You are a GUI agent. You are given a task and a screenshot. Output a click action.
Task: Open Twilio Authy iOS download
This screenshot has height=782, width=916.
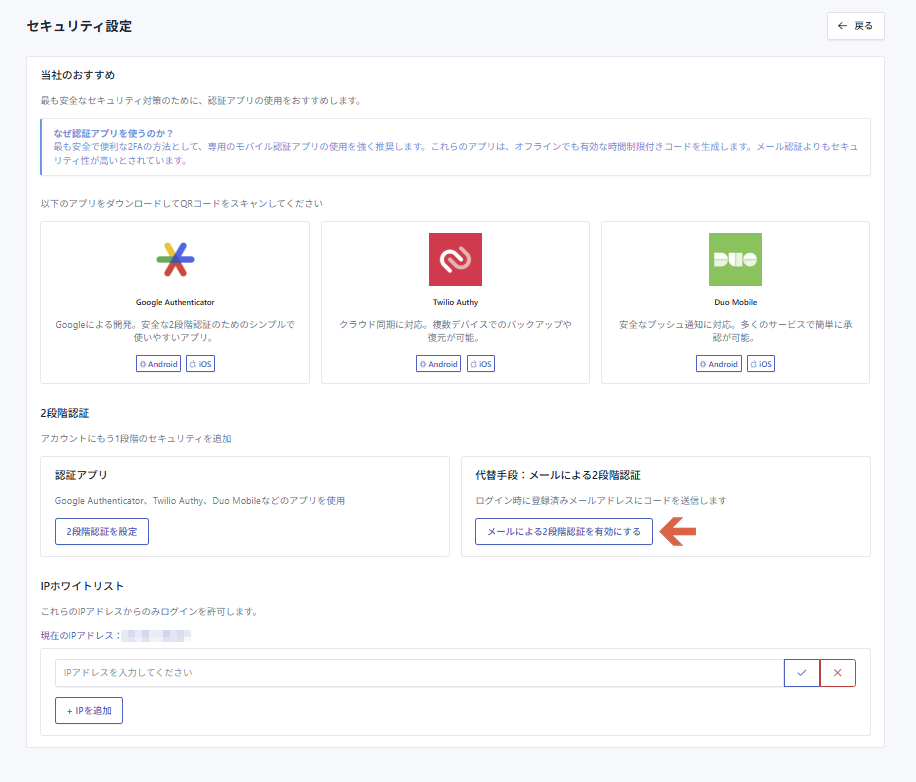481,364
